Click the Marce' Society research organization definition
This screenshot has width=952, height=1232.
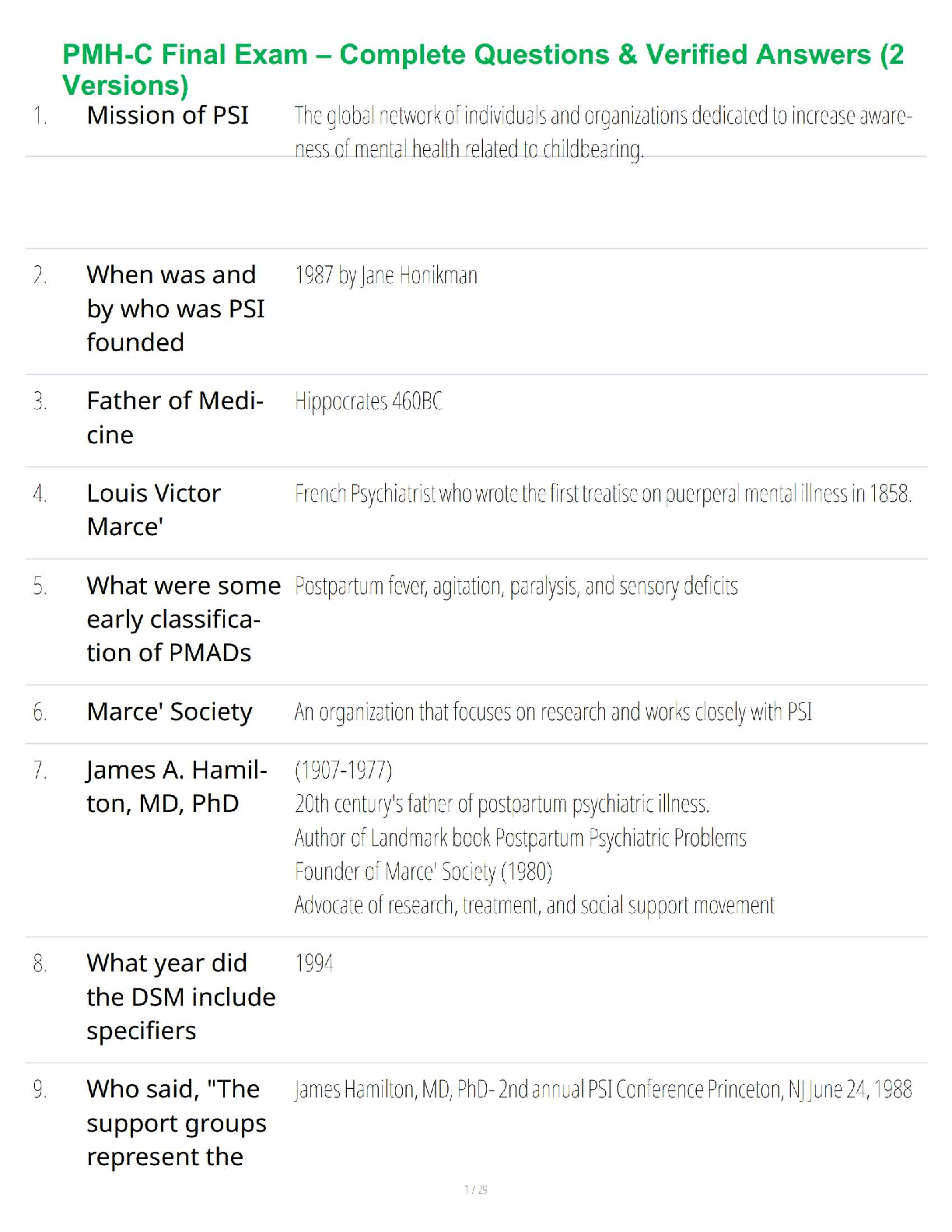(553, 712)
